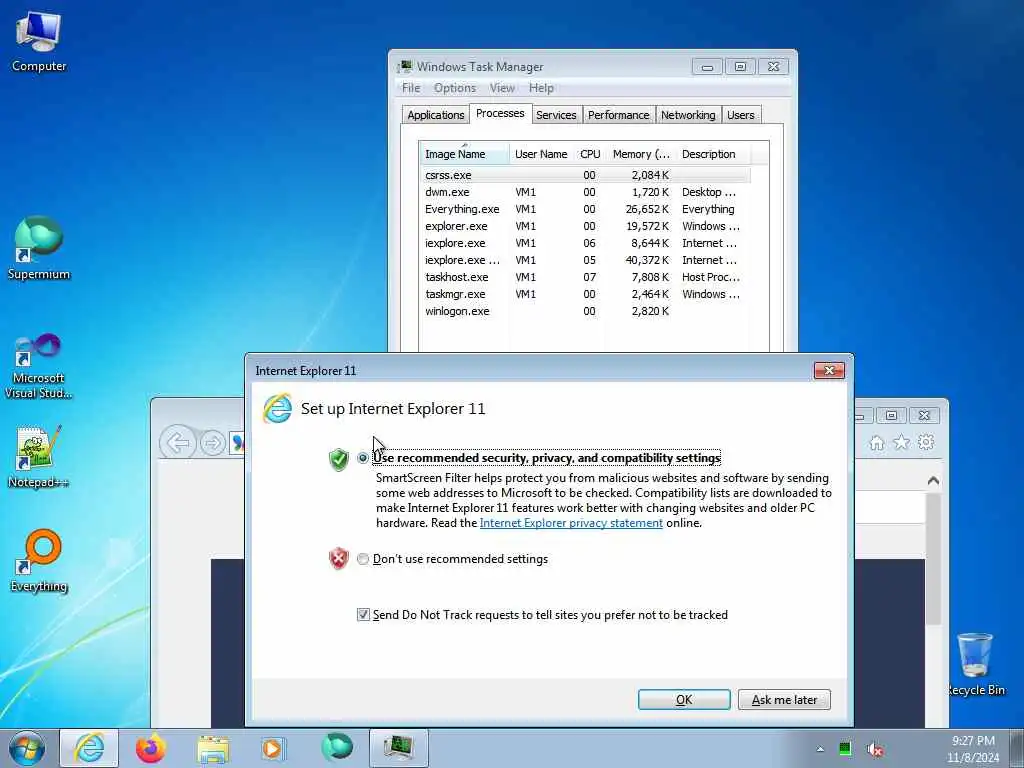
Task: Open Task Manager Options menu
Action: tap(455, 88)
